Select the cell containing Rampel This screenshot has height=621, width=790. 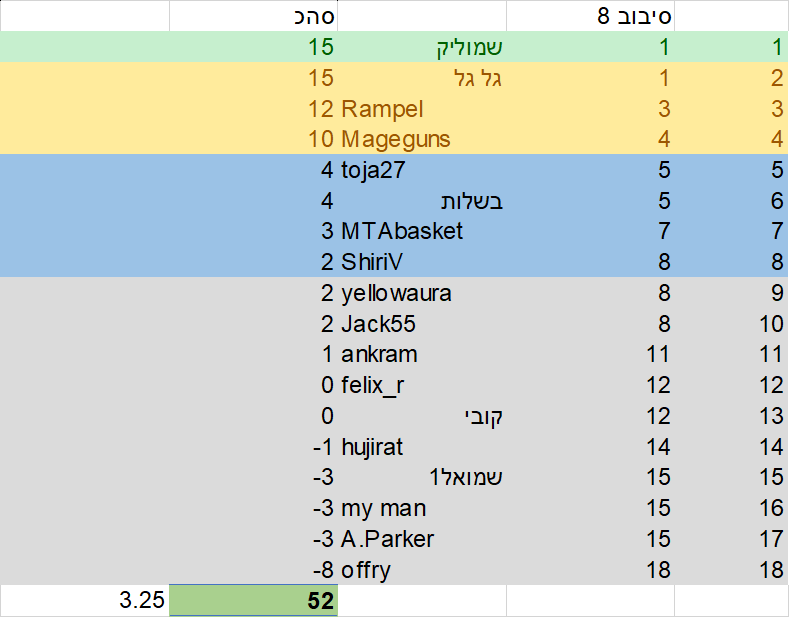pyautogui.click(x=422, y=109)
